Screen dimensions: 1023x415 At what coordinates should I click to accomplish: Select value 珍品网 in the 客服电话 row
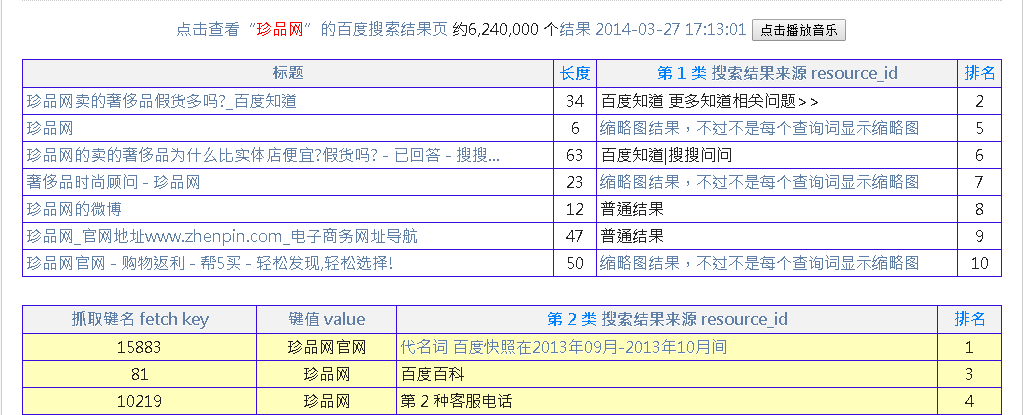(327, 401)
